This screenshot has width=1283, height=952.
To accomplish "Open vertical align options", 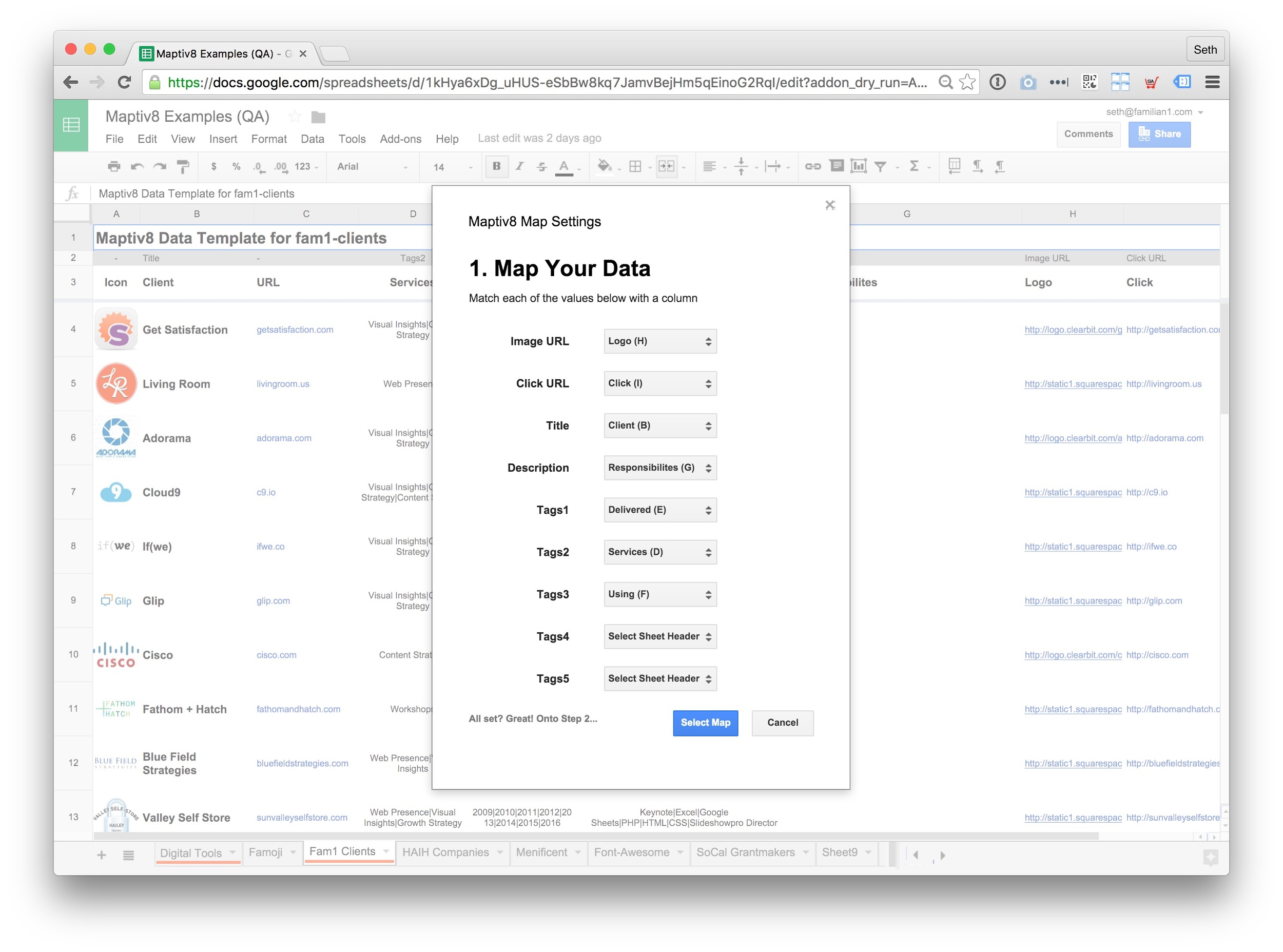I will (742, 167).
